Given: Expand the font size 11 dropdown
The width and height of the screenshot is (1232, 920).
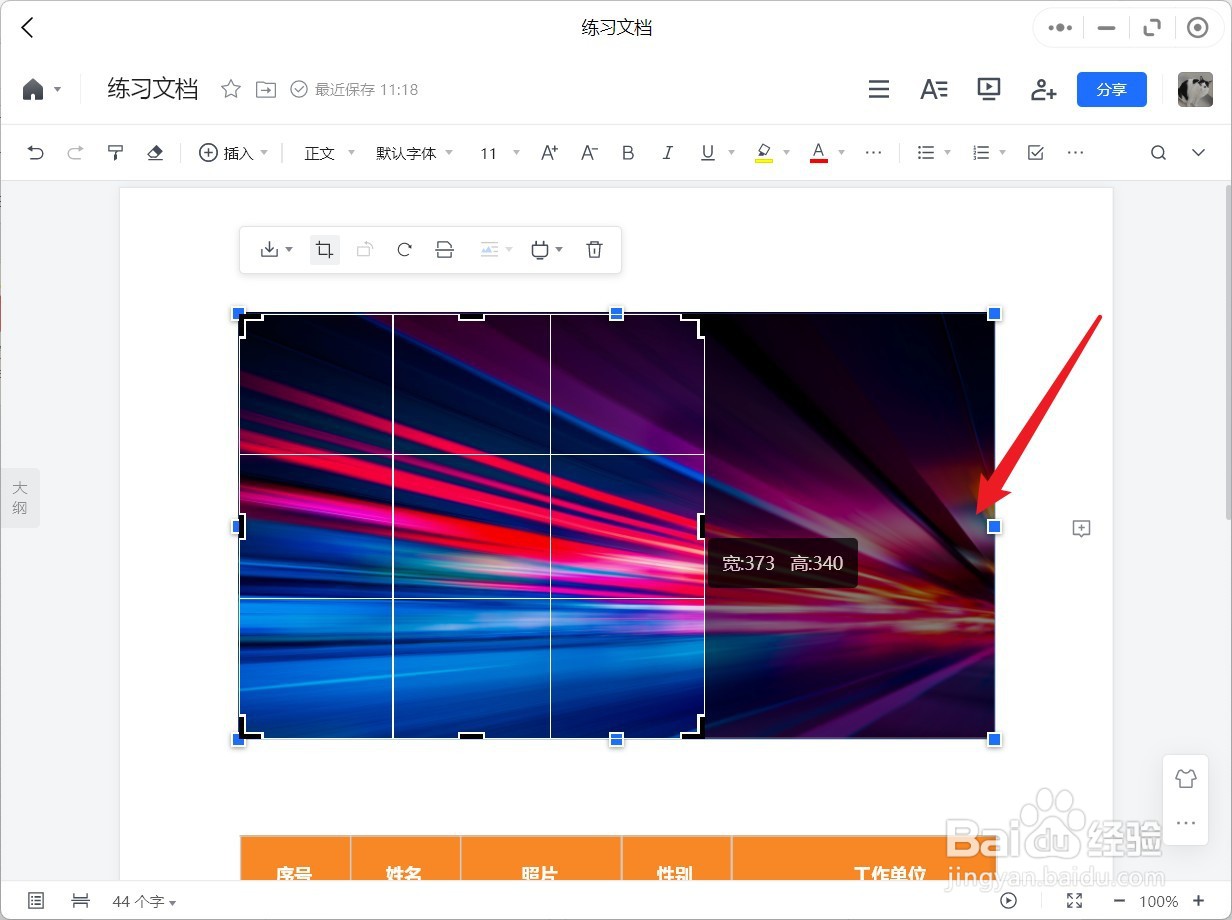Looking at the screenshot, I should coord(514,152).
